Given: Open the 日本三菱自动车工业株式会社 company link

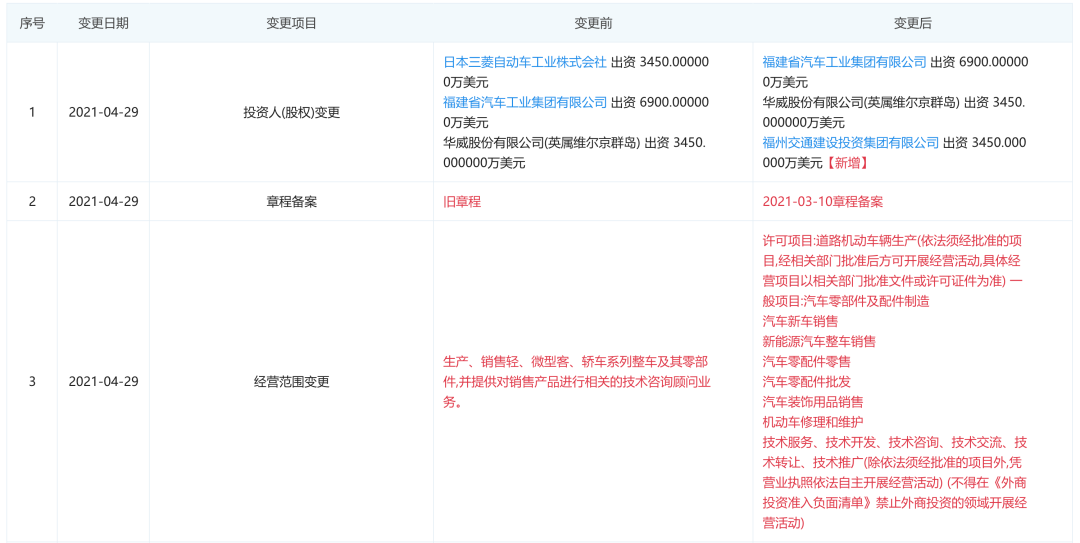Looking at the screenshot, I should pyautogui.click(x=525, y=62).
